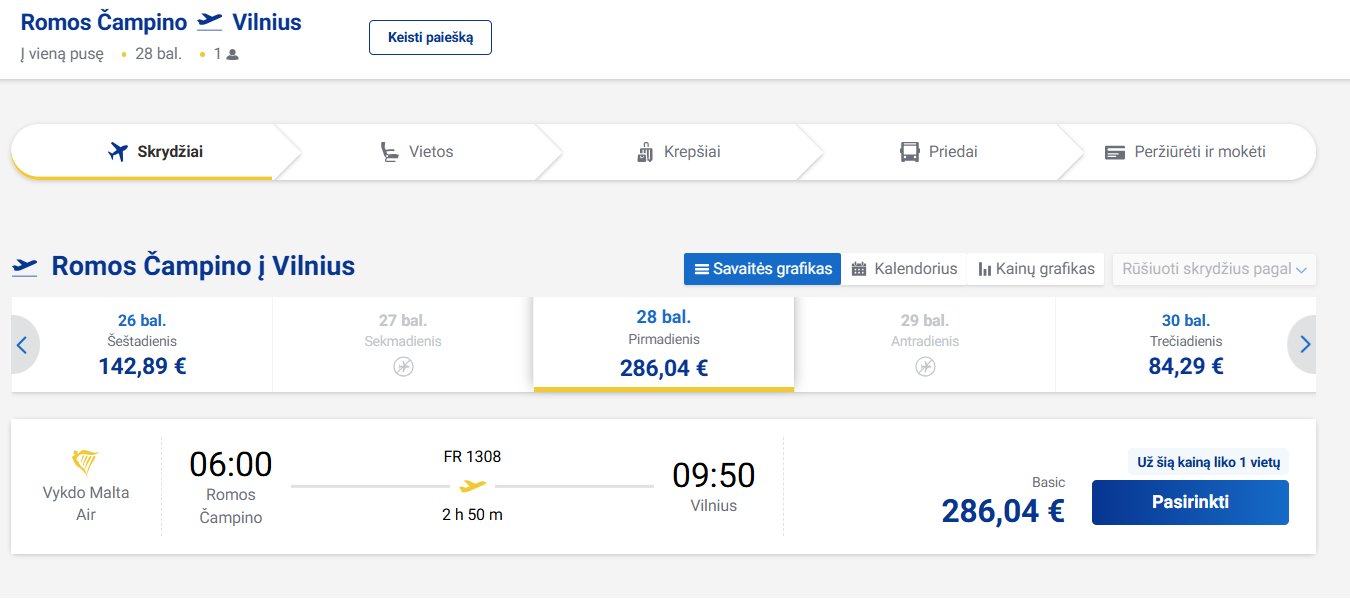
Task: Open Rūšiuoti skrydžius pagal dropdown
Action: tap(1214, 269)
